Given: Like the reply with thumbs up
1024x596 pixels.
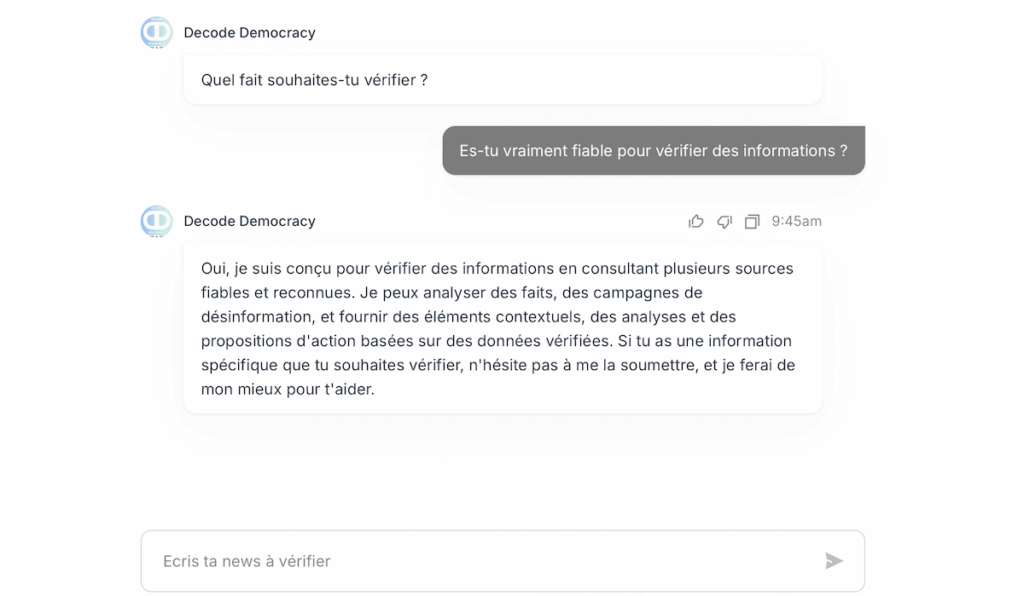Looking at the screenshot, I should [696, 221].
